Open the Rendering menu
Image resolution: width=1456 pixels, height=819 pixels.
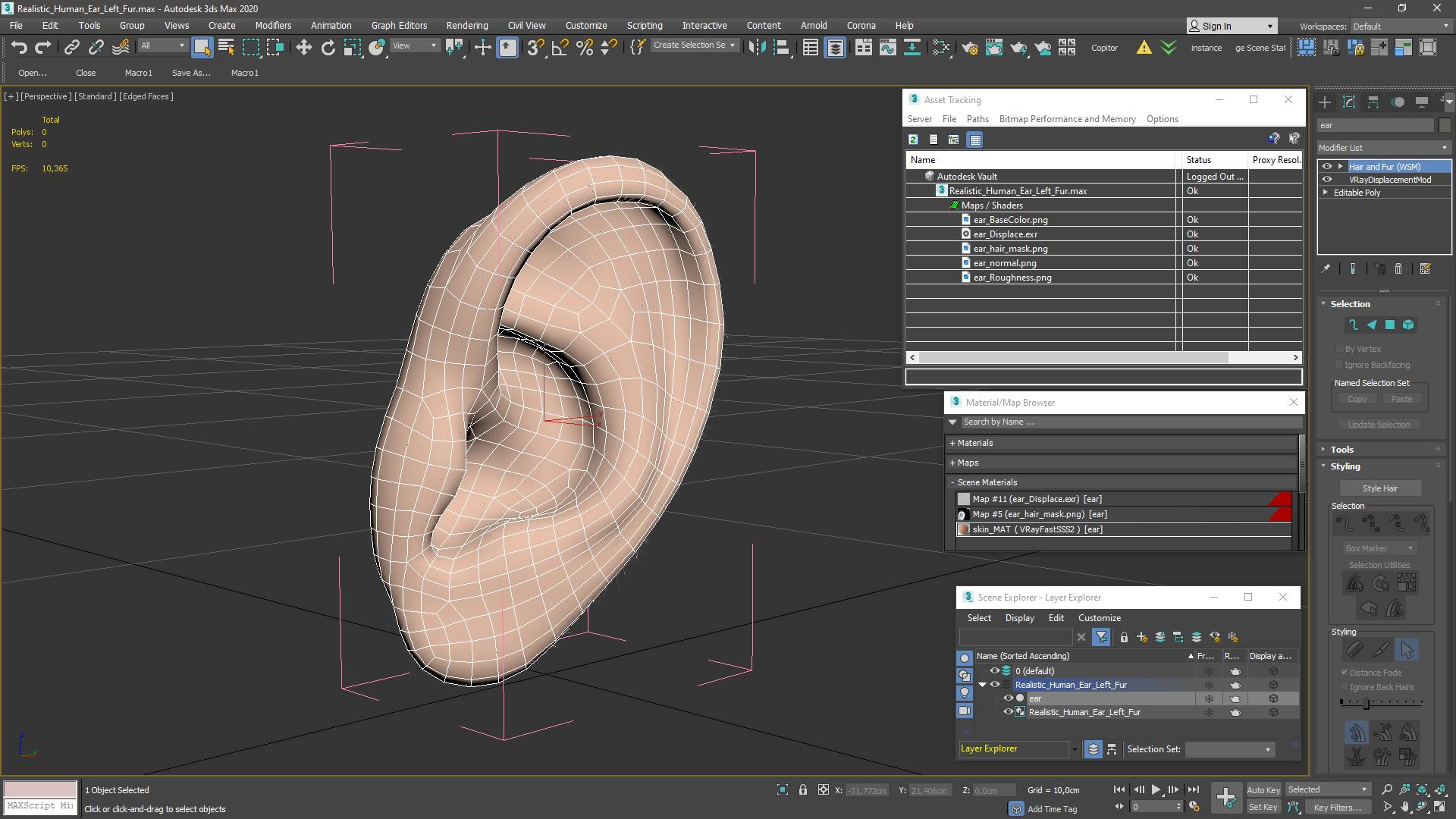[466, 25]
